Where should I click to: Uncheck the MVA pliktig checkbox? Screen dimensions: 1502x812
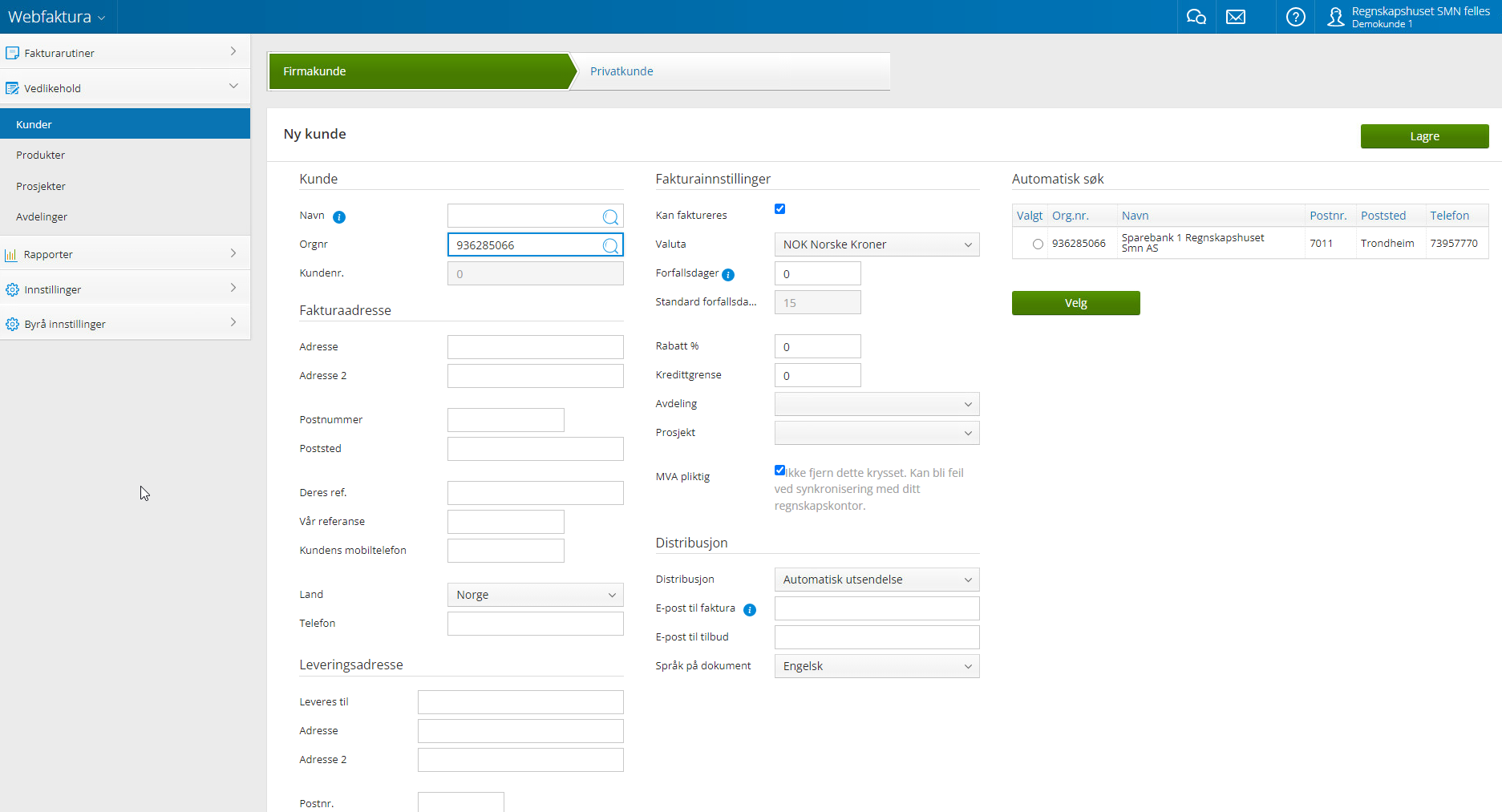pyautogui.click(x=779, y=471)
